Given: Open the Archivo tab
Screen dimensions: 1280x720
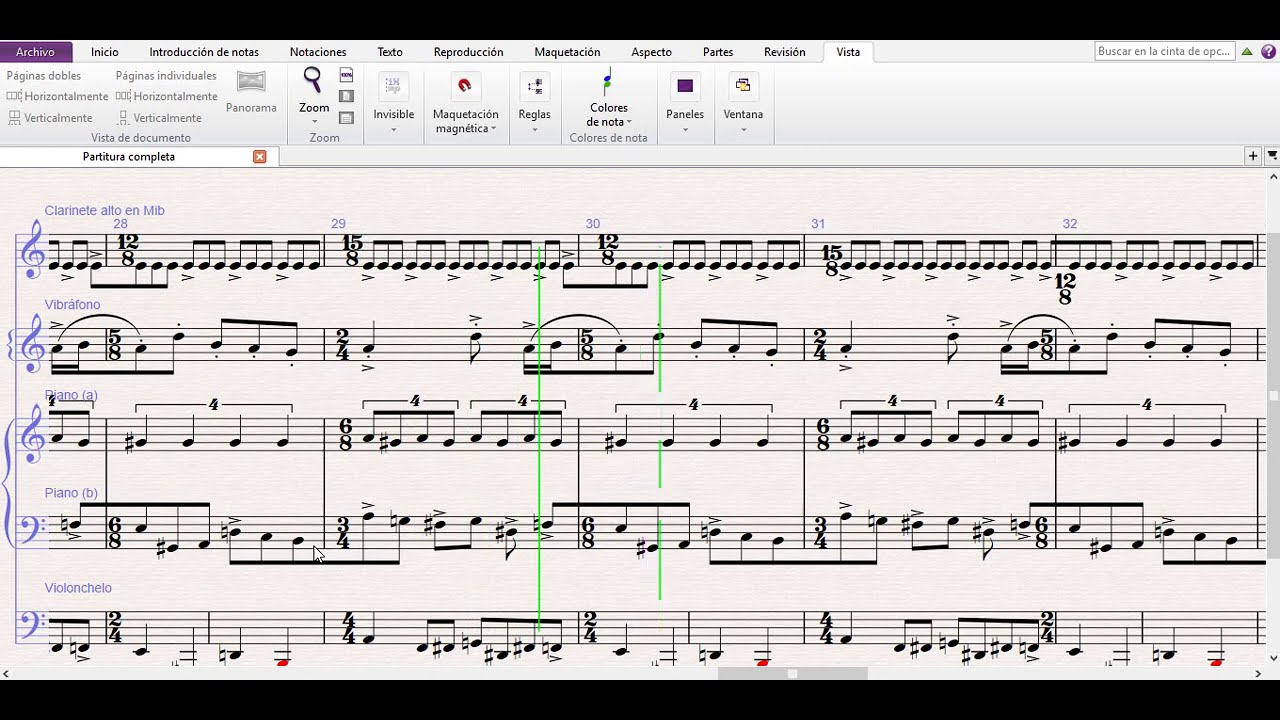Looking at the screenshot, I should coord(36,52).
